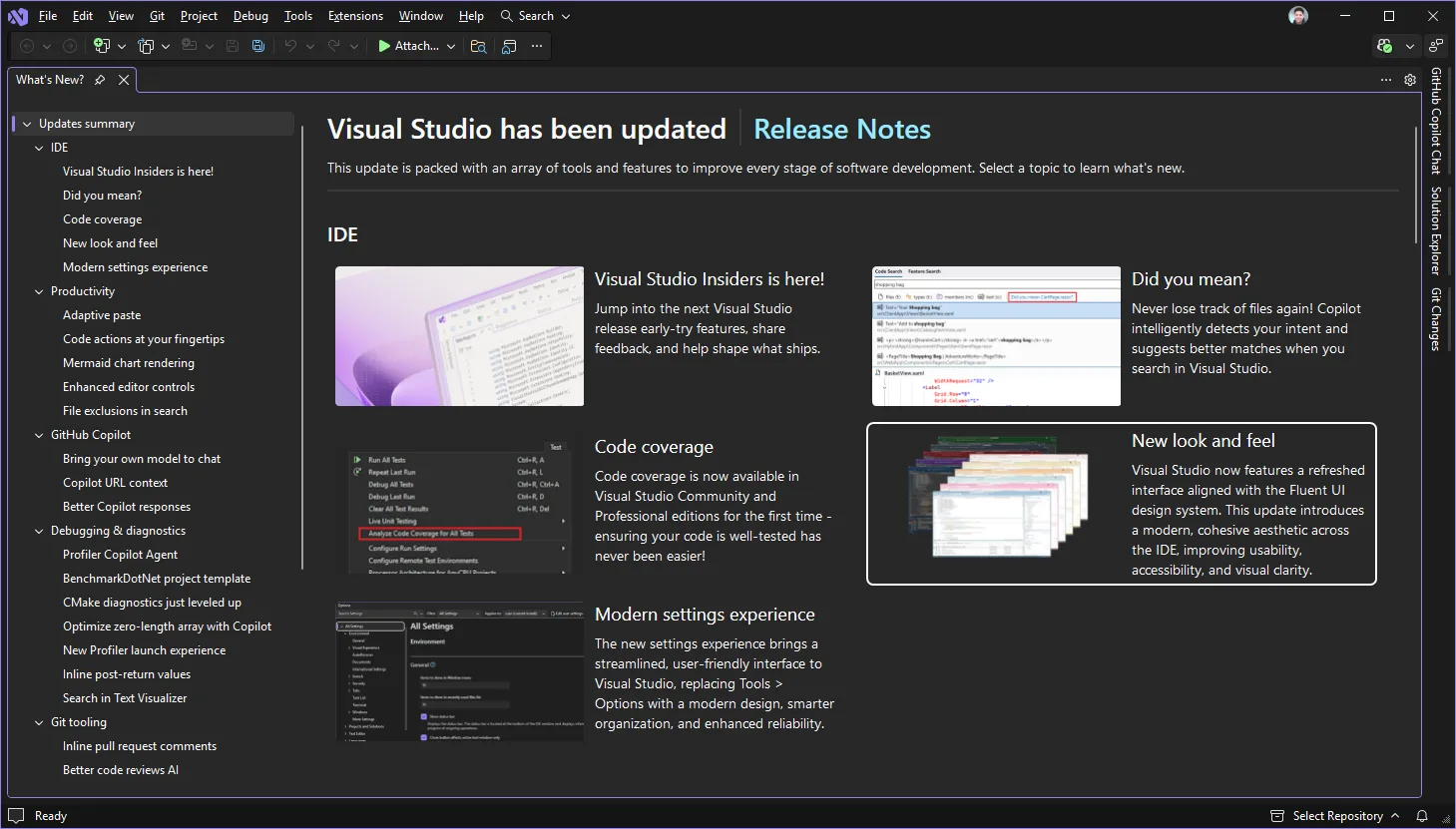Screen dimensions: 1456x829
Task: Open Search in Files using the magnifier icon
Action: (x=478, y=46)
